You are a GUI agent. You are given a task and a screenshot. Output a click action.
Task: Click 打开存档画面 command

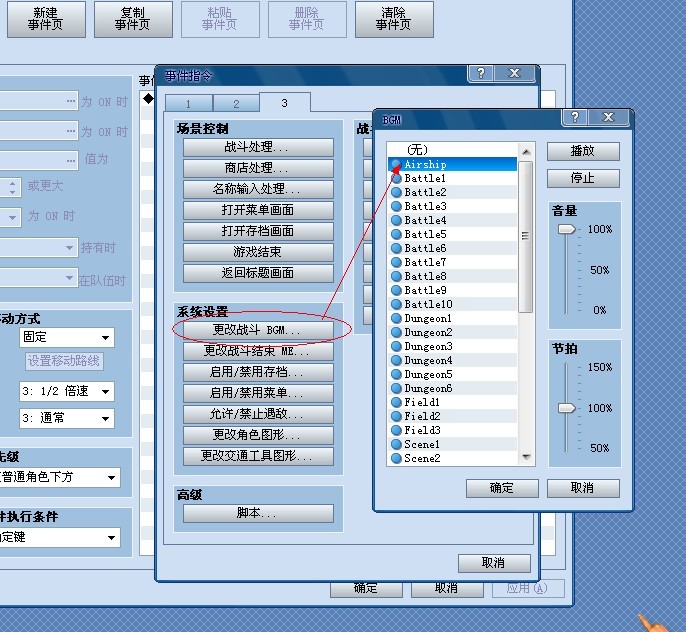click(258, 231)
